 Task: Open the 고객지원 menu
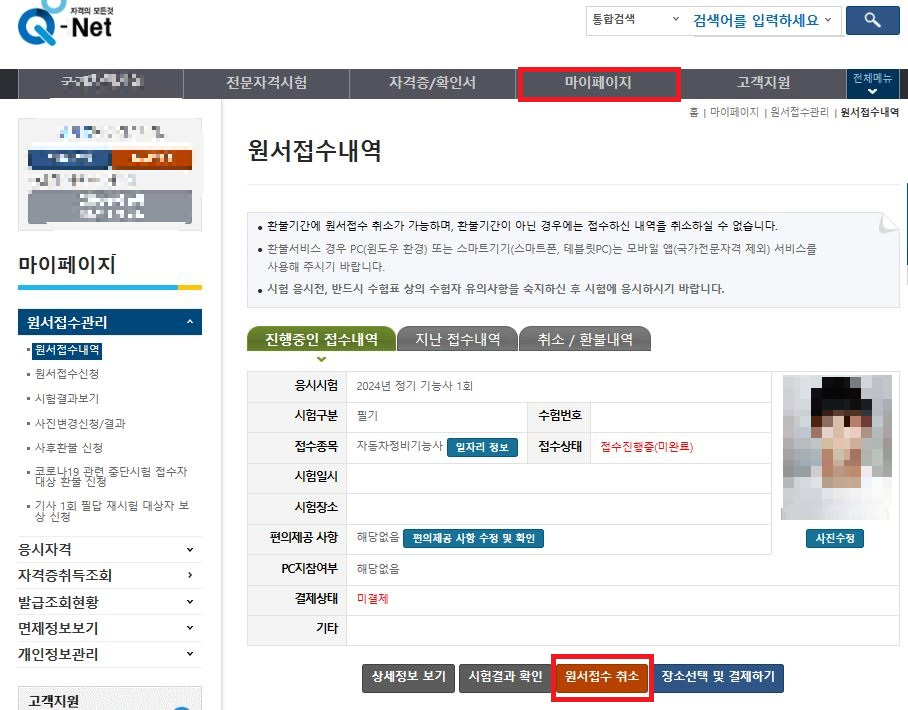point(761,84)
